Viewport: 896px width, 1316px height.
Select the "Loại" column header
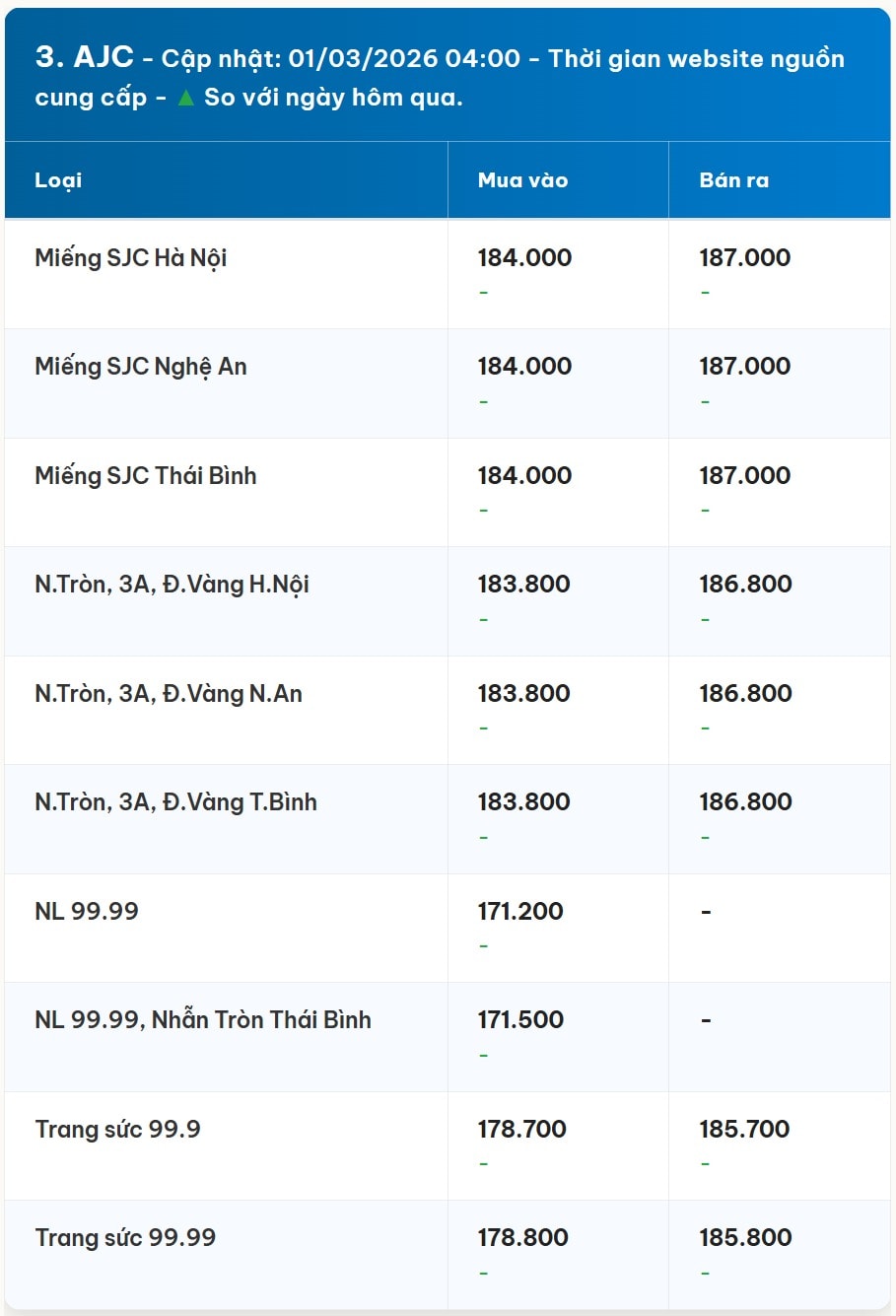(58, 180)
